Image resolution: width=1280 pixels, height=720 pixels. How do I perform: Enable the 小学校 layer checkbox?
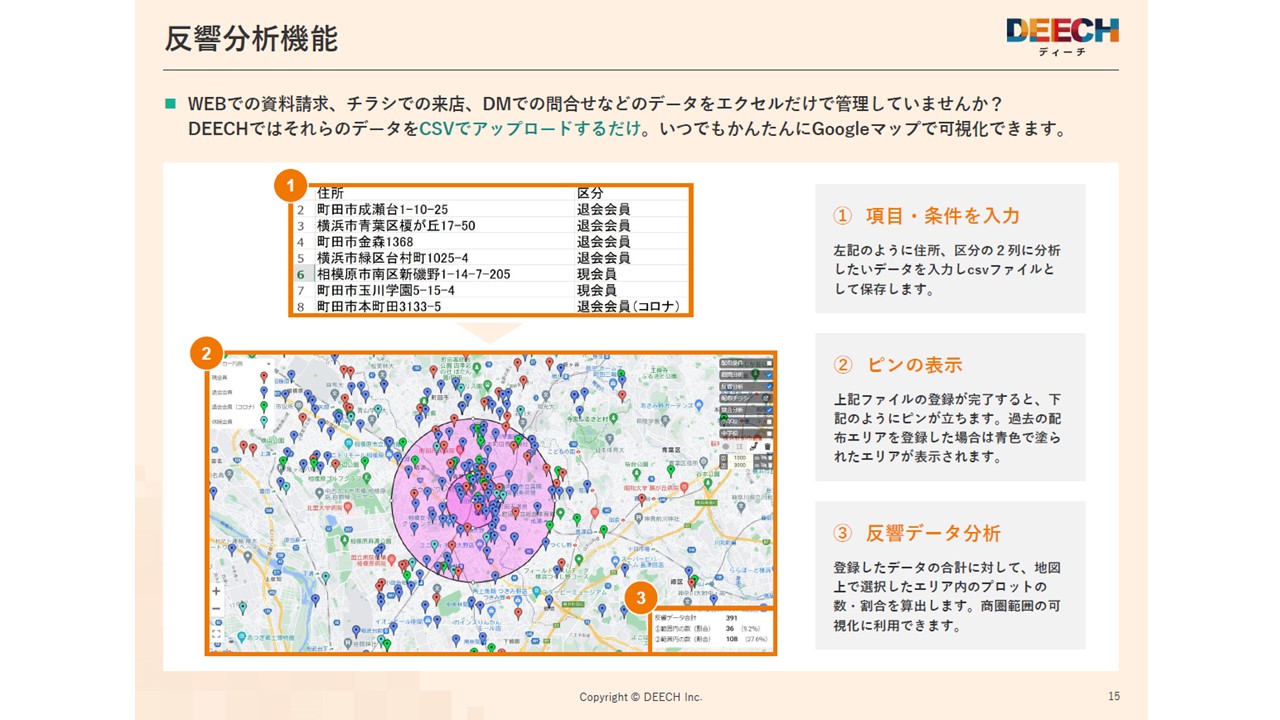(x=770, y=422)
